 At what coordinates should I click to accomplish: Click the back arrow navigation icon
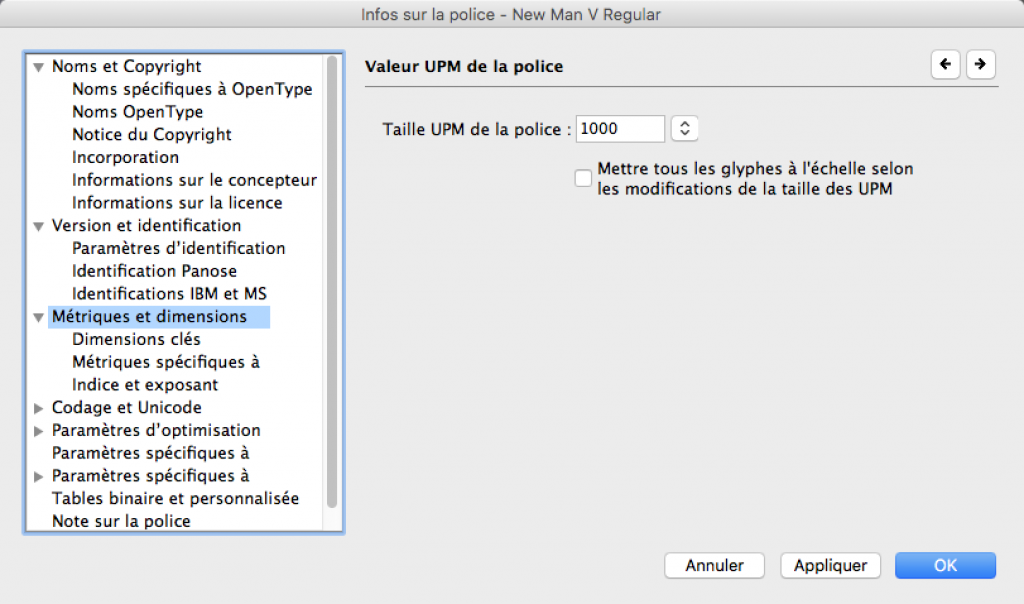pyautogui.click(x=945, y=64)
